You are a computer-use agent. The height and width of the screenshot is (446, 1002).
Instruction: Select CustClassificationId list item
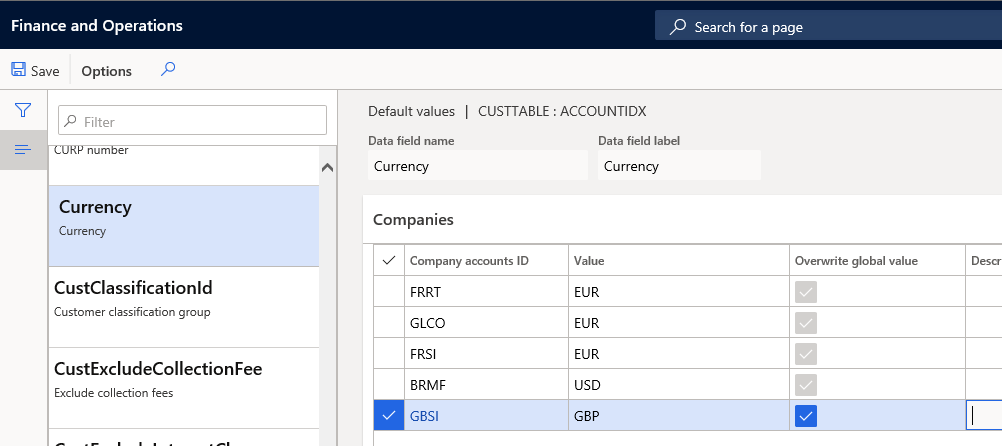tap(184, 307)
